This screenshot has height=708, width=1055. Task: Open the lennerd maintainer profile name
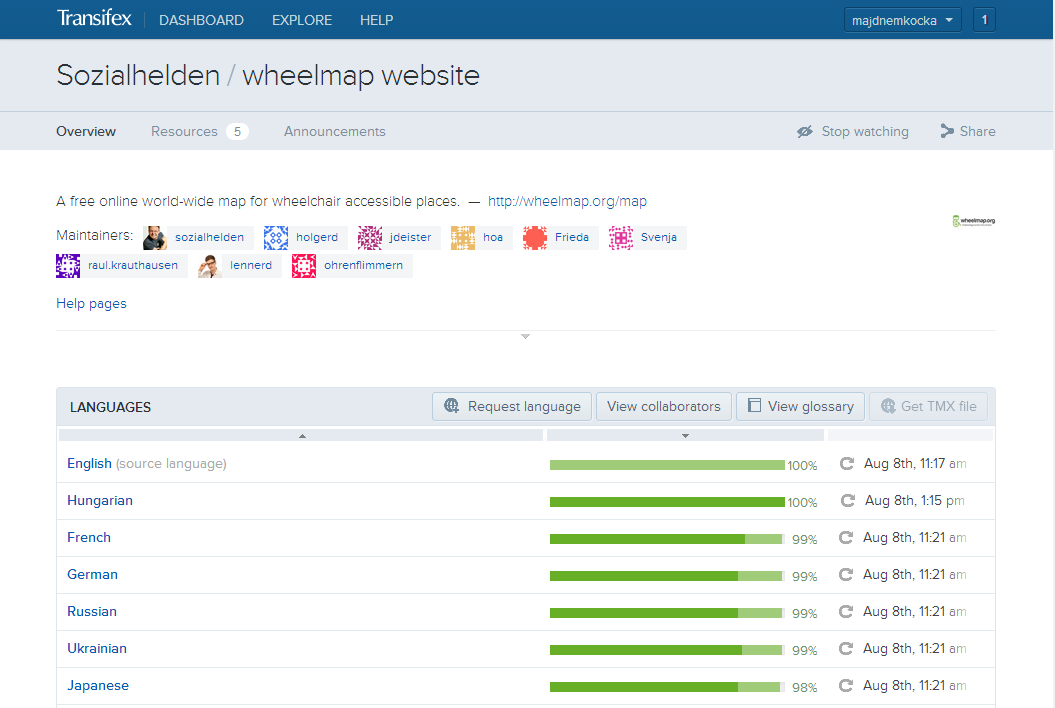251,266
